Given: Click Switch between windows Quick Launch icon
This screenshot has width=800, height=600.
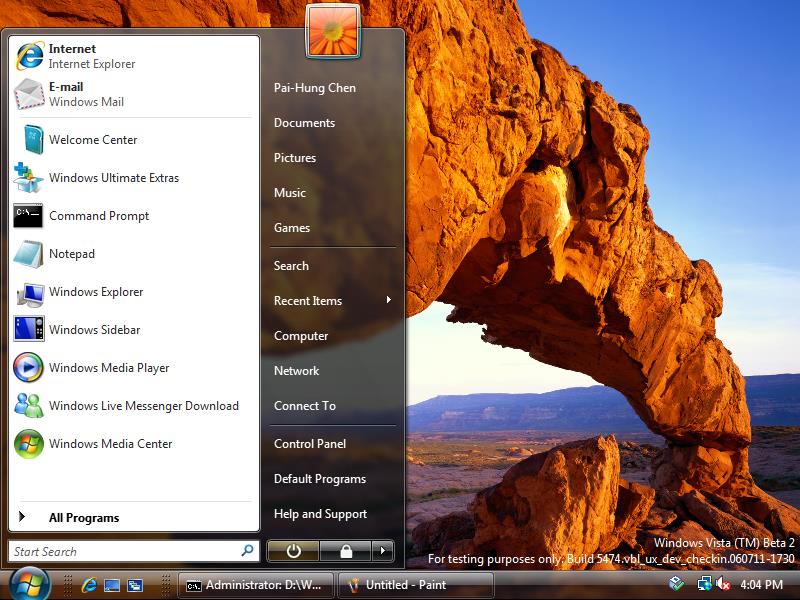Looking at the screenshot, I should [x=135, y=585].
